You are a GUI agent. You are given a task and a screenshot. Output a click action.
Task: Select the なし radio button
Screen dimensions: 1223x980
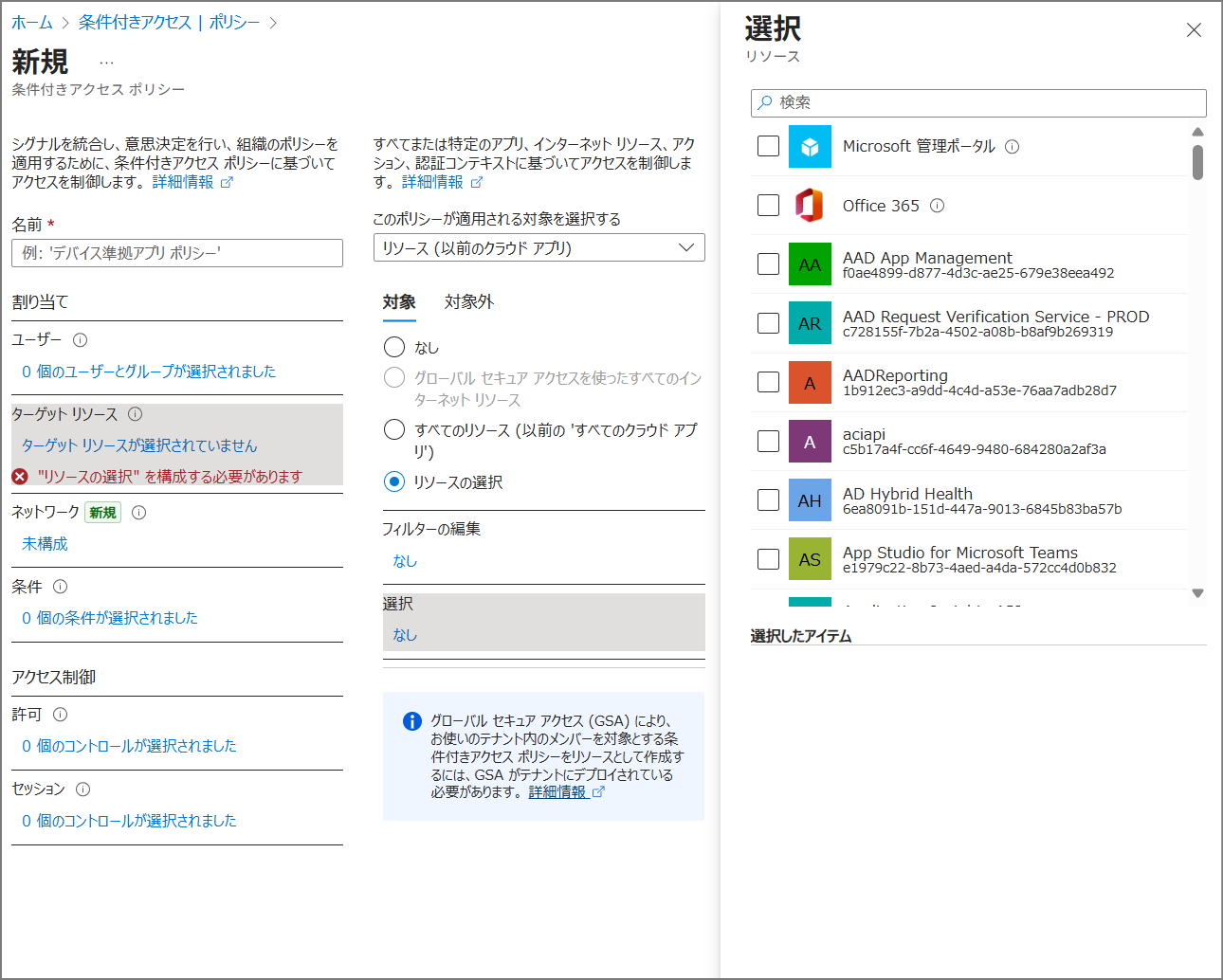(x=394, y=347)
